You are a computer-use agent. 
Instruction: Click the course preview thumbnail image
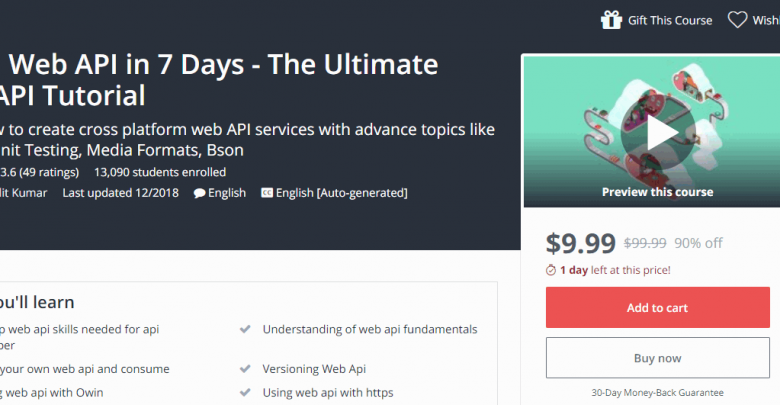coord(653,131)
